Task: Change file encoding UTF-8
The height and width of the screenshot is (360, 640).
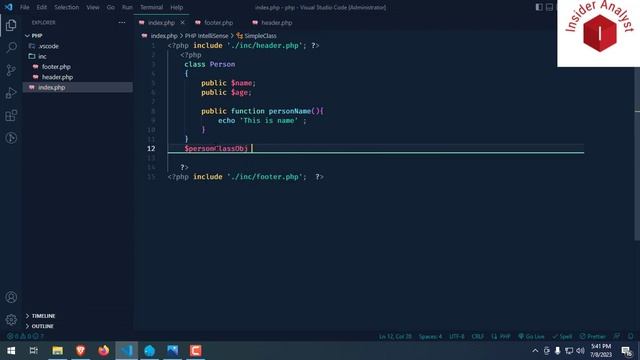Action: [457, 336]
